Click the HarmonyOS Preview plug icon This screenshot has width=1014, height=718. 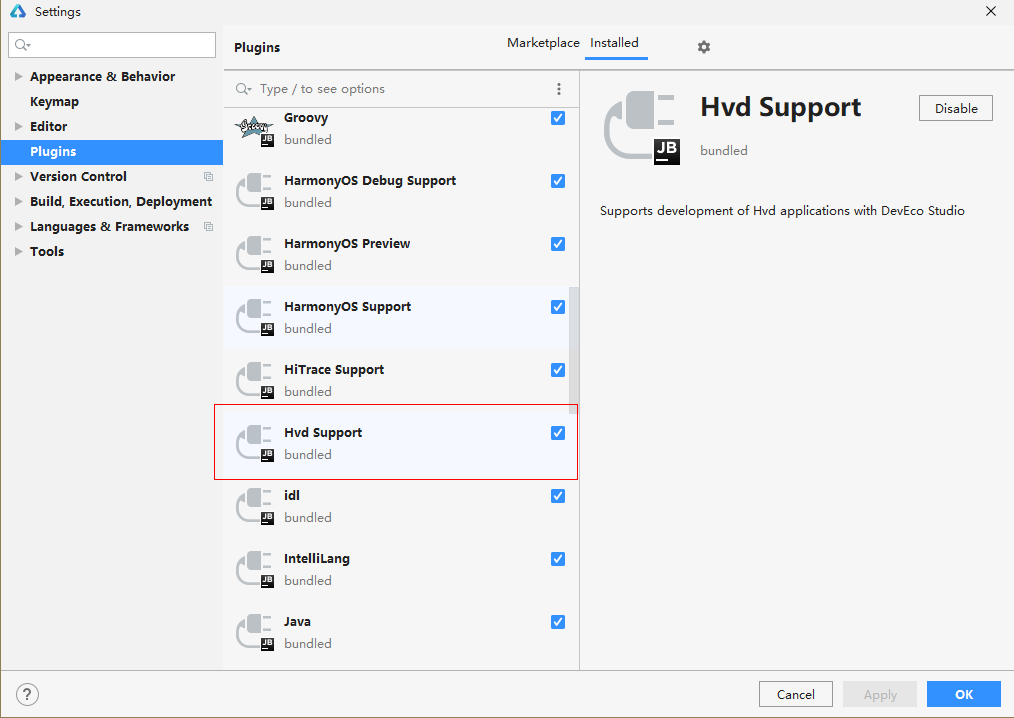tap(255, 254)
